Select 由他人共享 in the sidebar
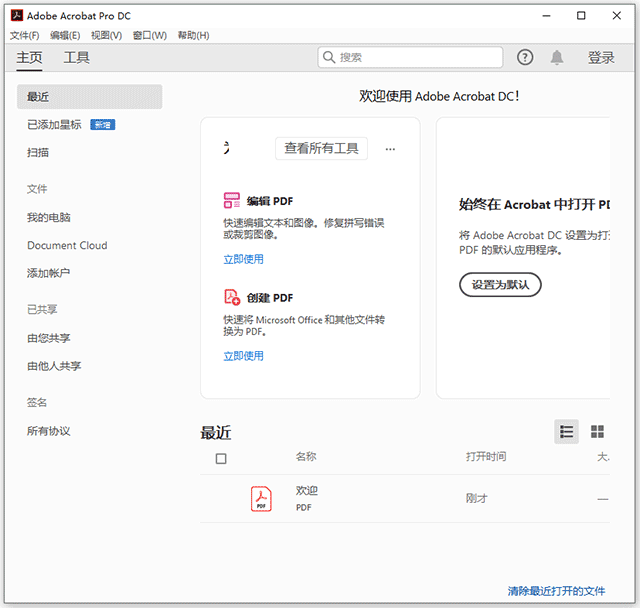Image resolution: width=640 pixels, height=608 pixels. click(x=54, y=366)
